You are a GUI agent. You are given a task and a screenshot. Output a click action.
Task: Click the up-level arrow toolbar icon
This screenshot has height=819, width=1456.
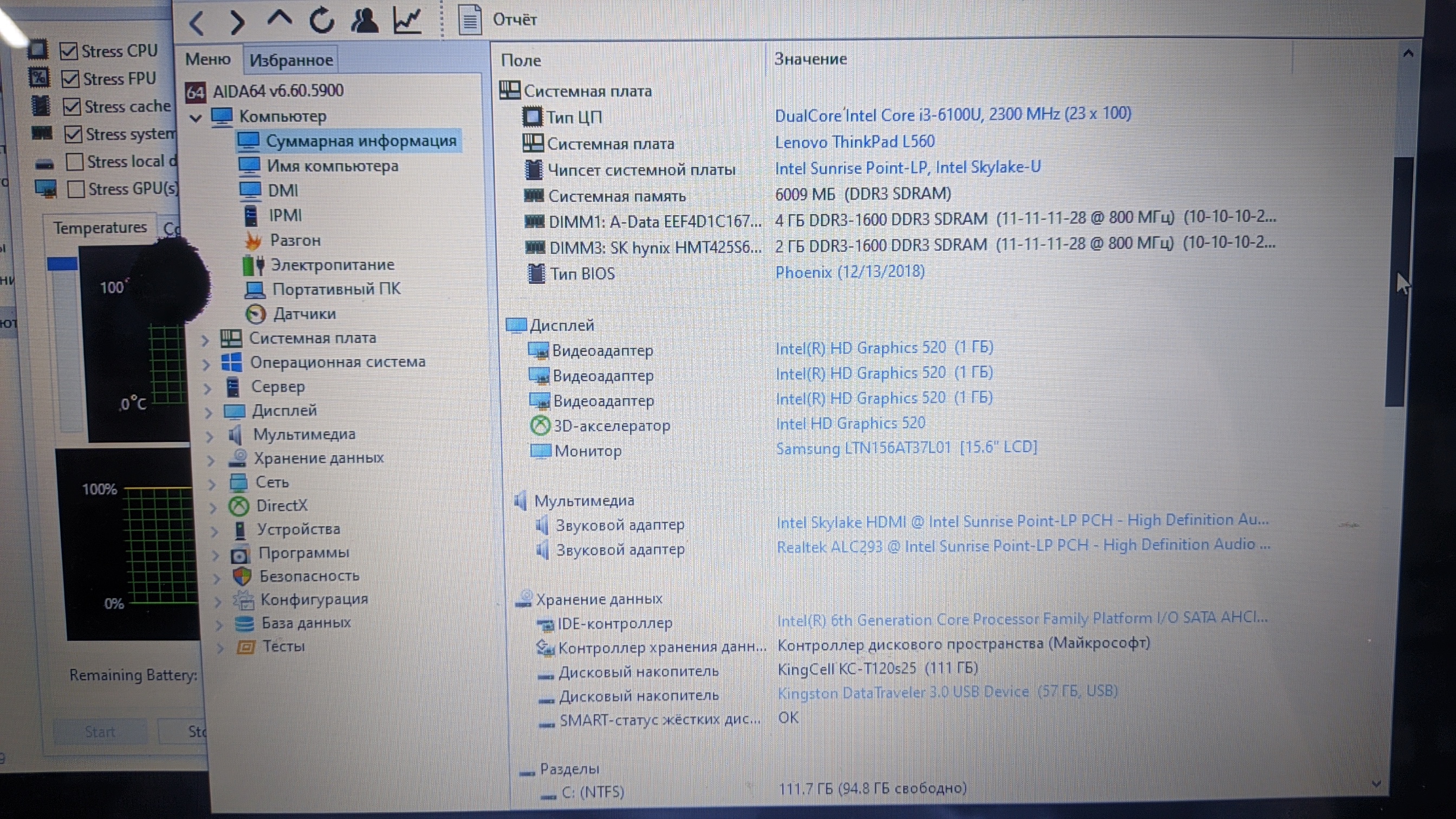[x=280, y=18]
